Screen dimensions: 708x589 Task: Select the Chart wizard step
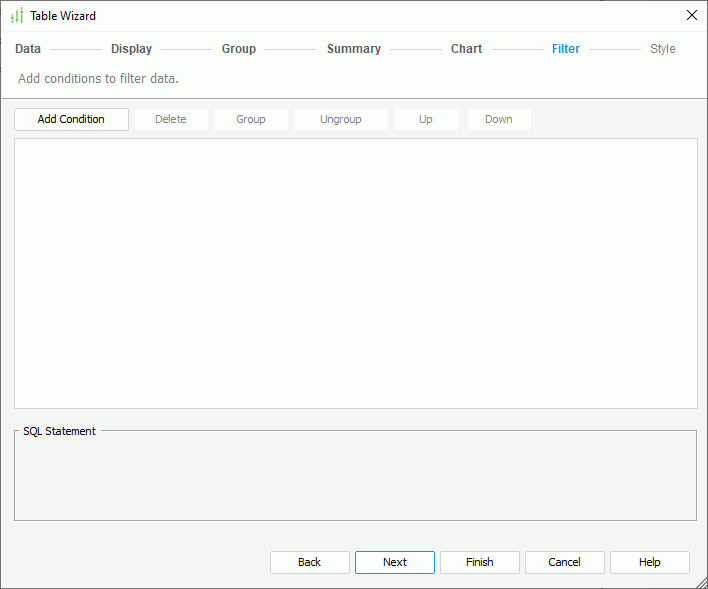tap(466, 49)
